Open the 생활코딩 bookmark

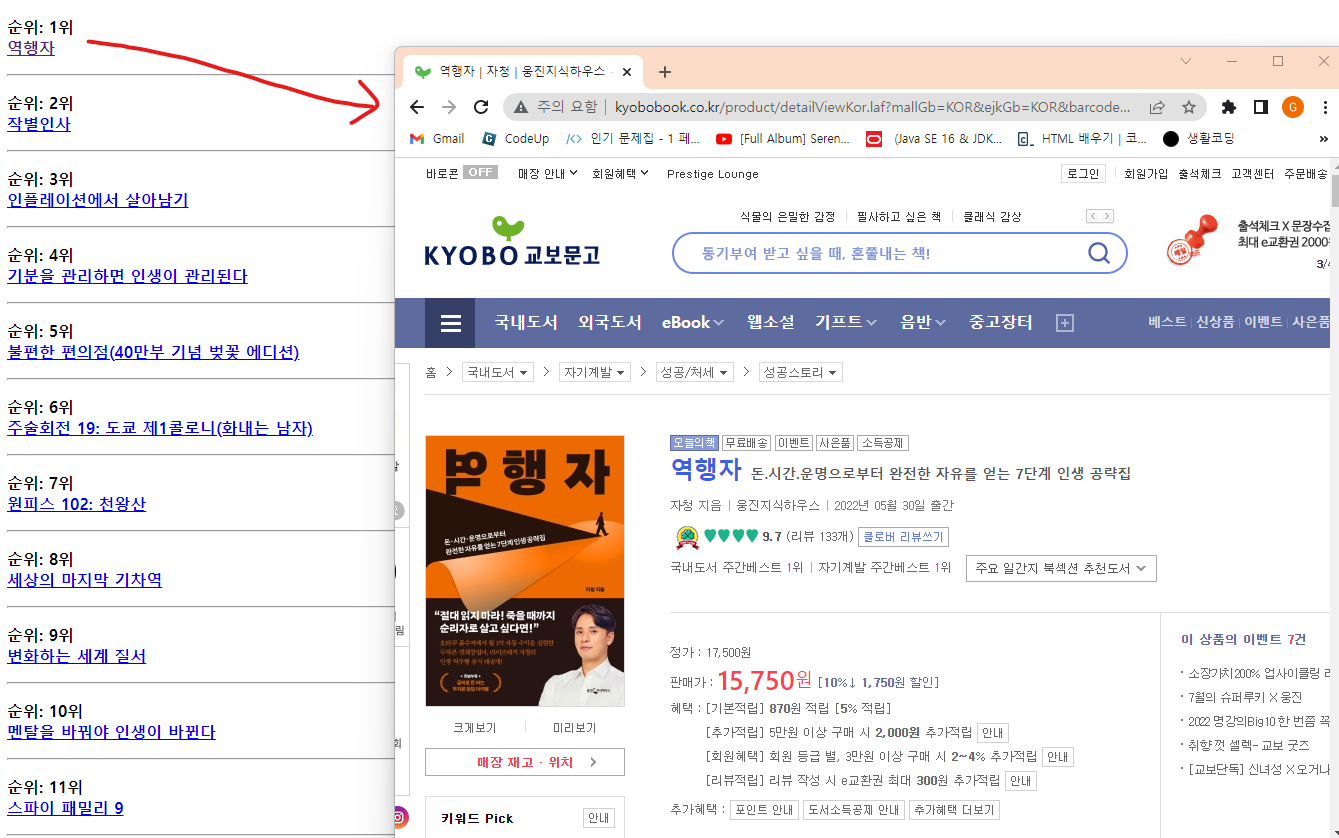(x=1198, y=139)
